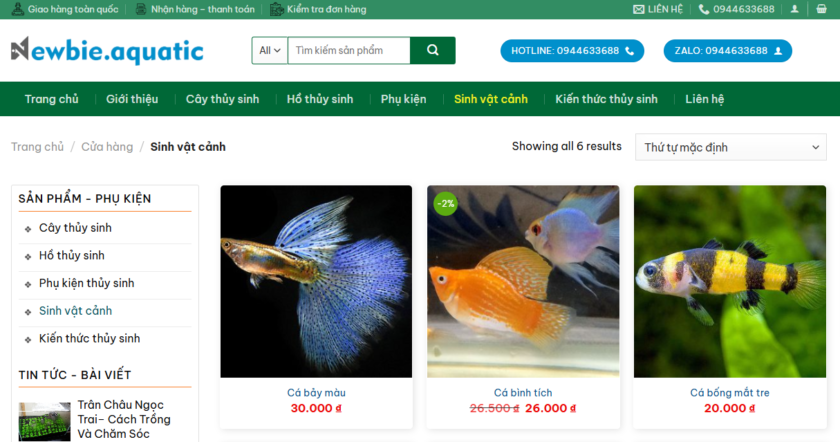The height and width of the screenshot is (442, 840).
Task: Go to the Phụ kiện menu item
Action: pyautogui.click(x=403, y=99)
